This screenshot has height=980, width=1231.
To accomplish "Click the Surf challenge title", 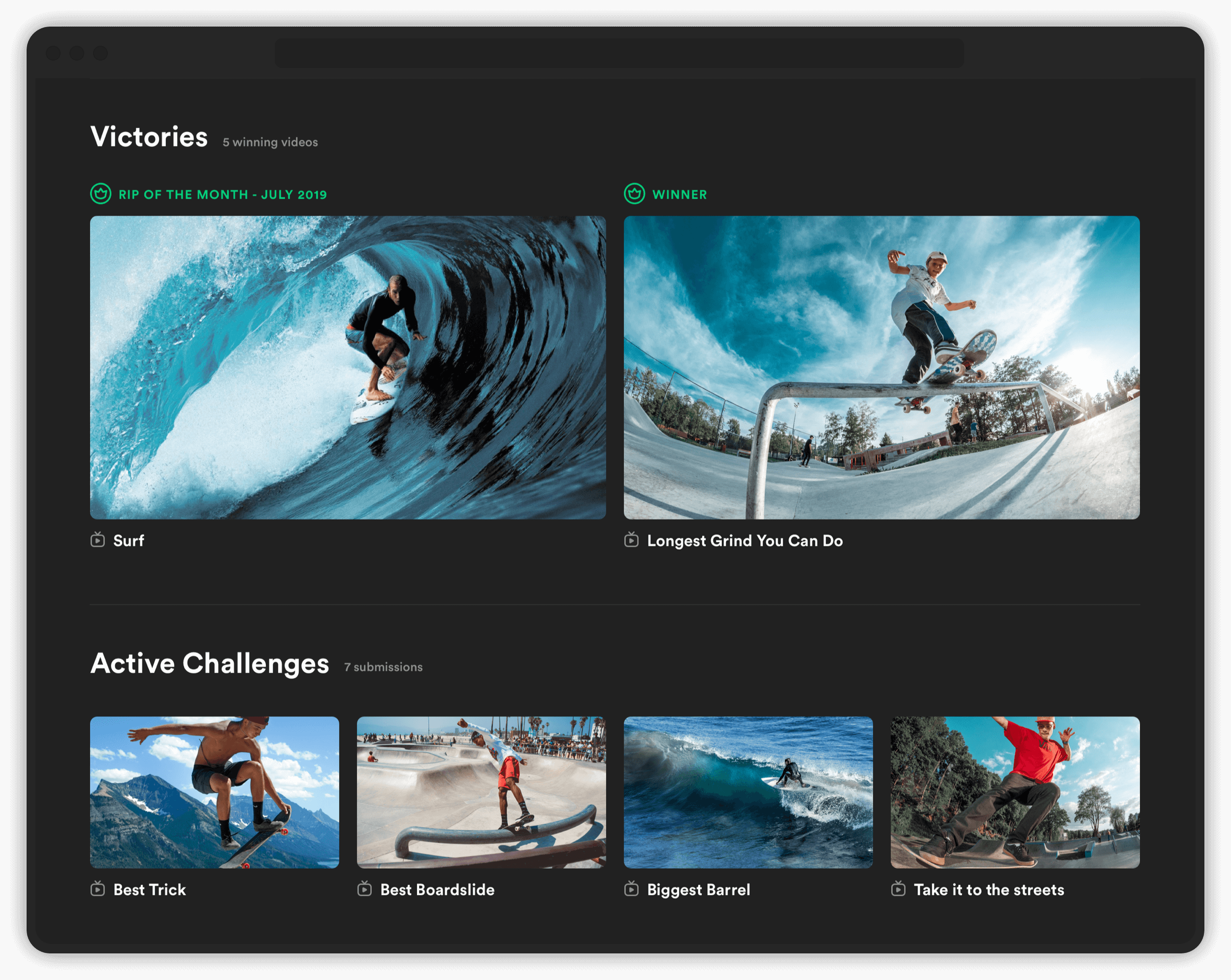I will click(129, 541).
